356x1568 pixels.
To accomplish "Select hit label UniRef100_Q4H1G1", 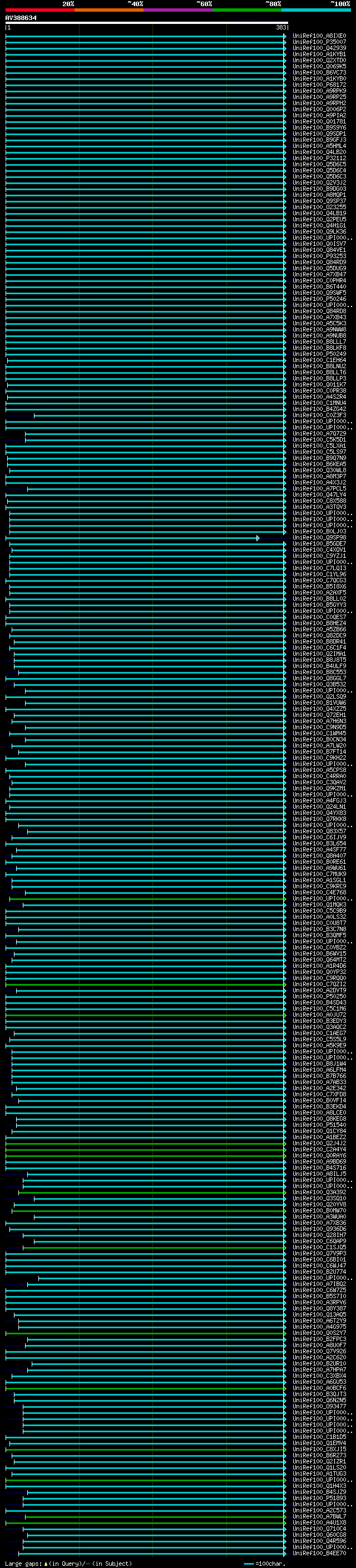I will [319, 225].
